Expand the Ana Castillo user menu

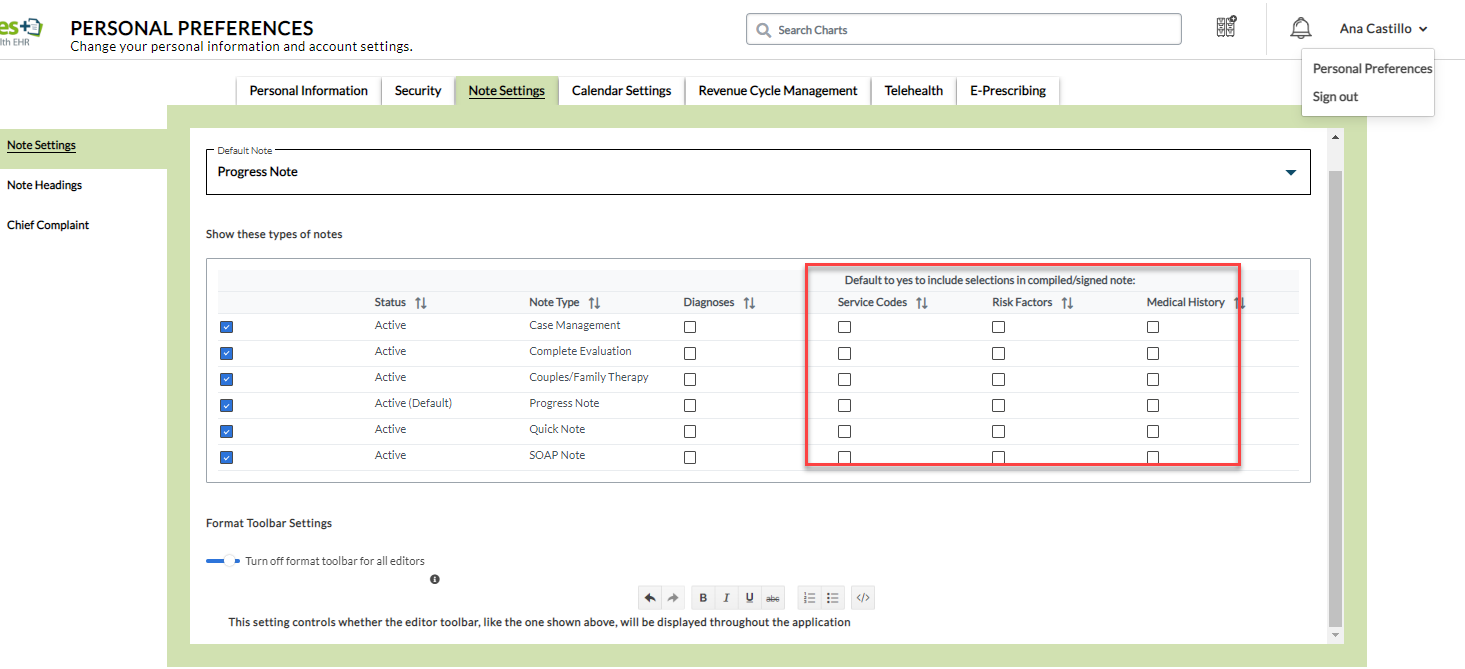pos(1383,29)
